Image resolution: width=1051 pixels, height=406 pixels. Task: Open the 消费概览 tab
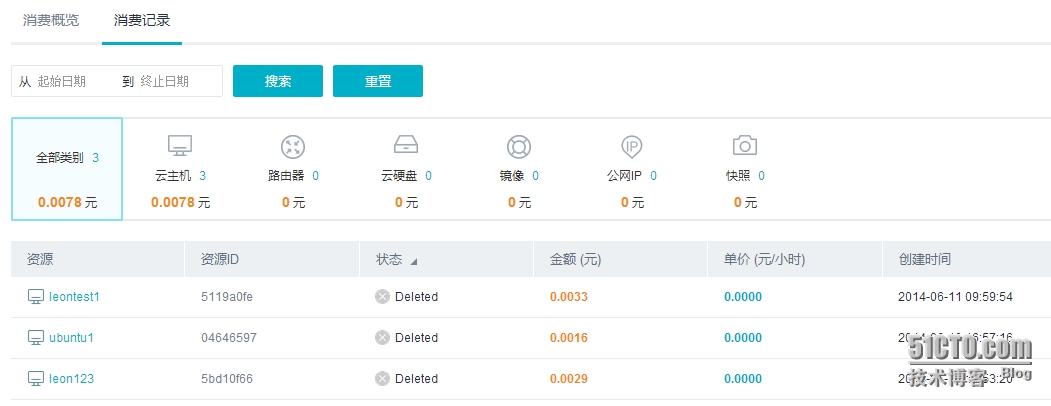coord(51,20)
